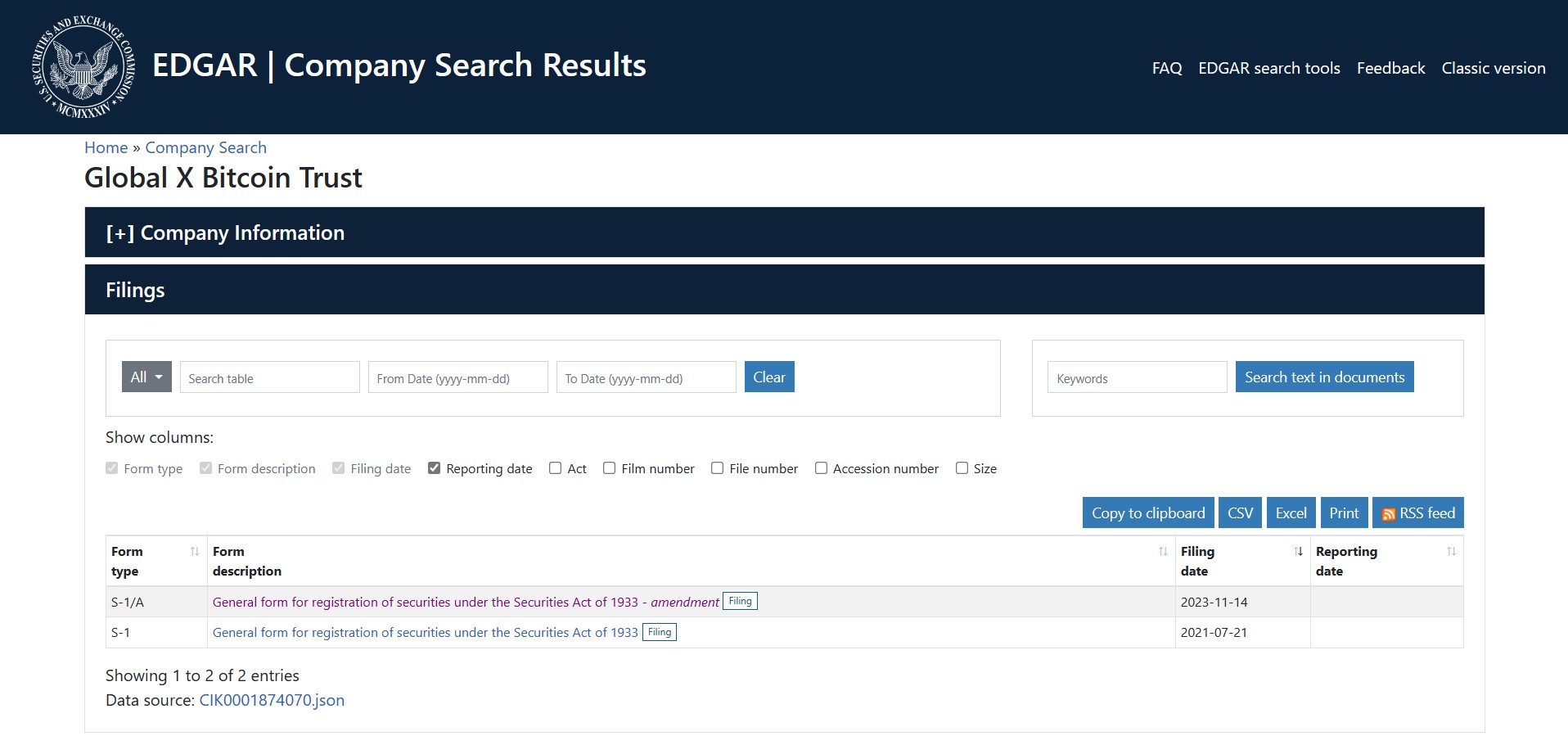Enable the File number column checkbox
The width and height of the screenshot is (1568, 745).
[718, 468]
